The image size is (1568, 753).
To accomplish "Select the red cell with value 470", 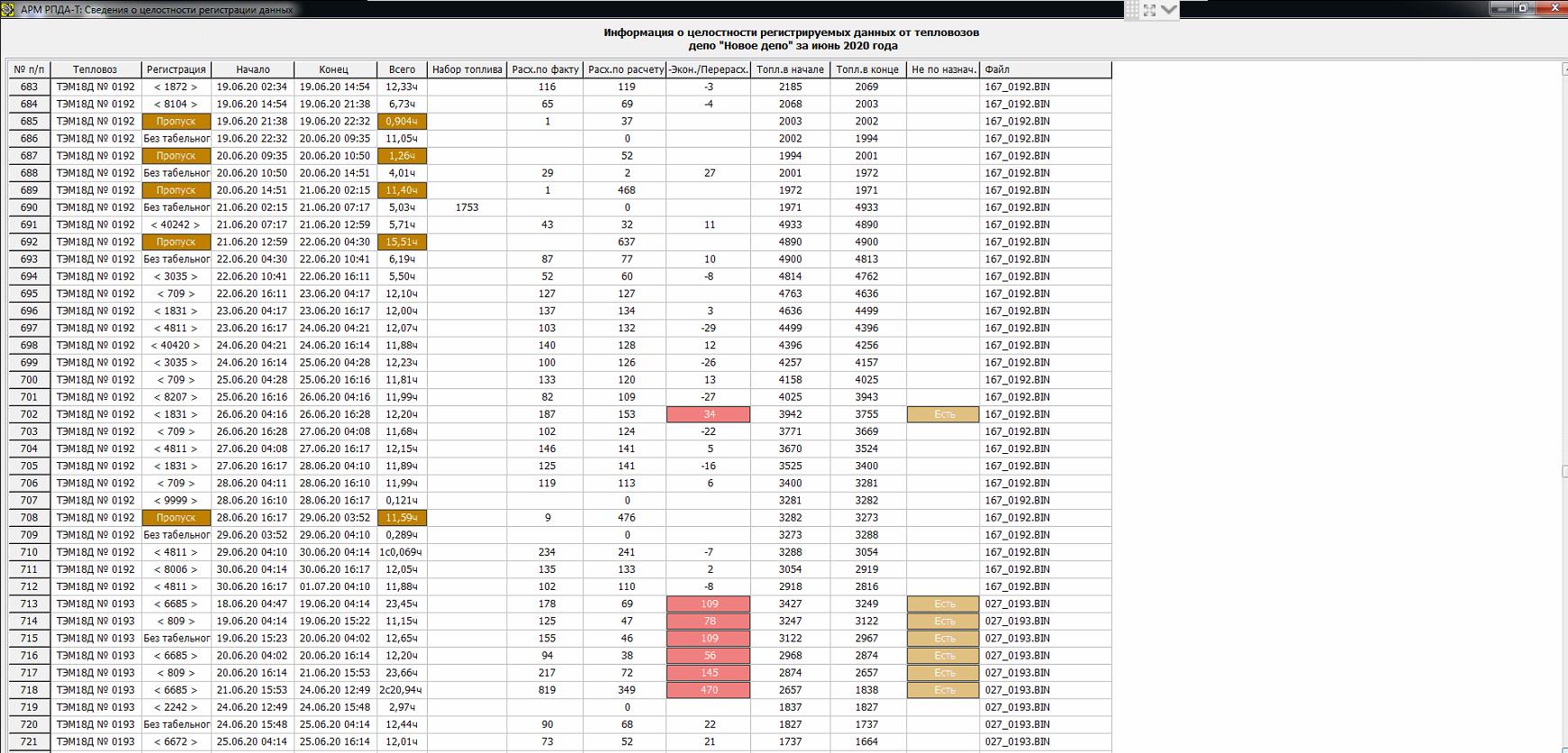I will (709, 690).
